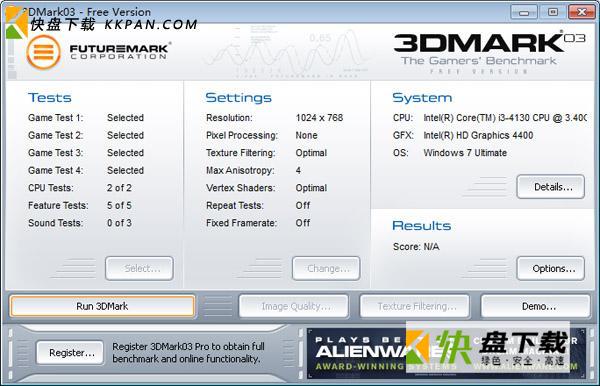Click Feature Tests value 5 of 5

tap(119, 205)
